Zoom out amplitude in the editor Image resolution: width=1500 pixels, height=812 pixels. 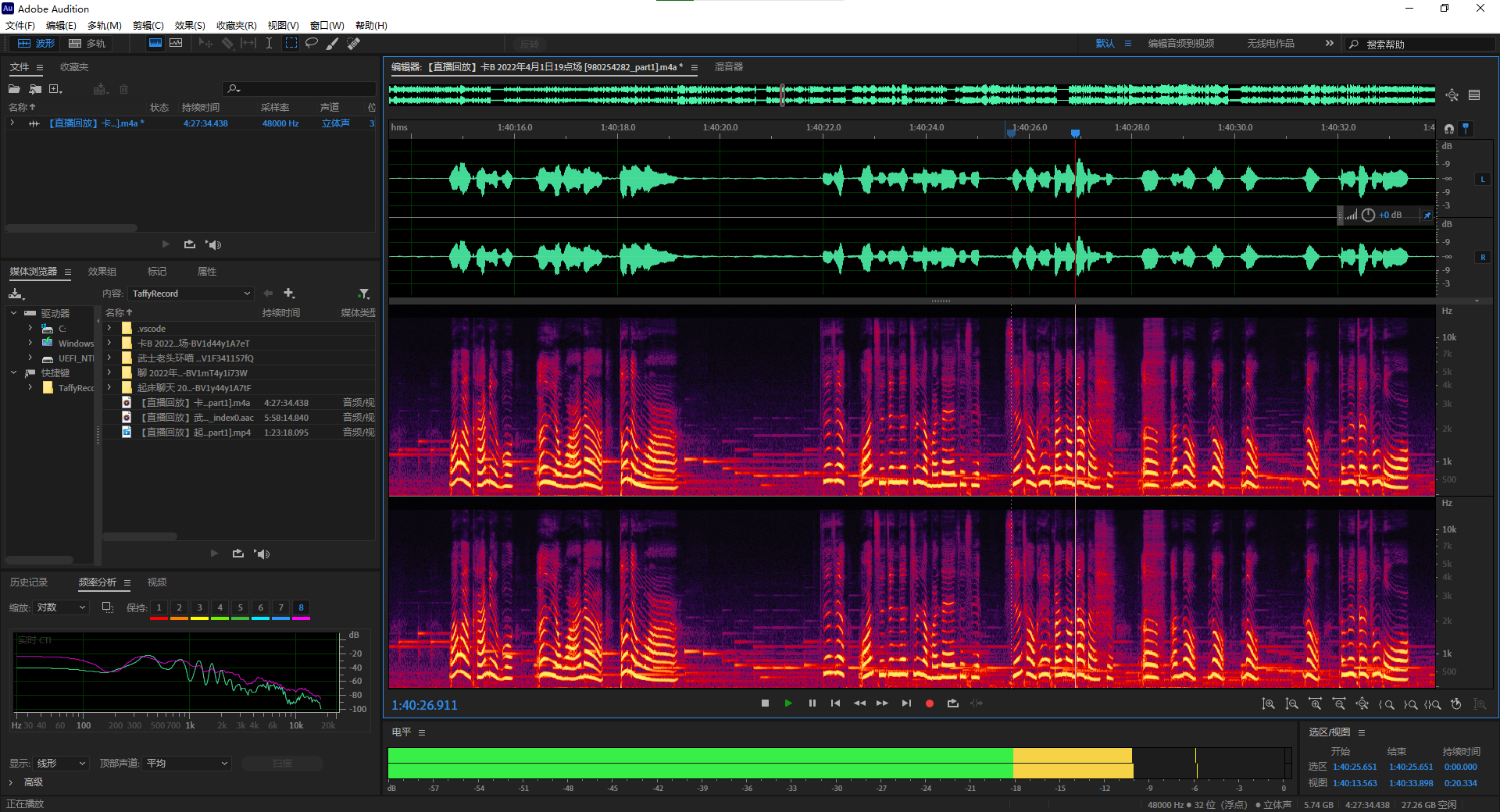[1291, 704]
